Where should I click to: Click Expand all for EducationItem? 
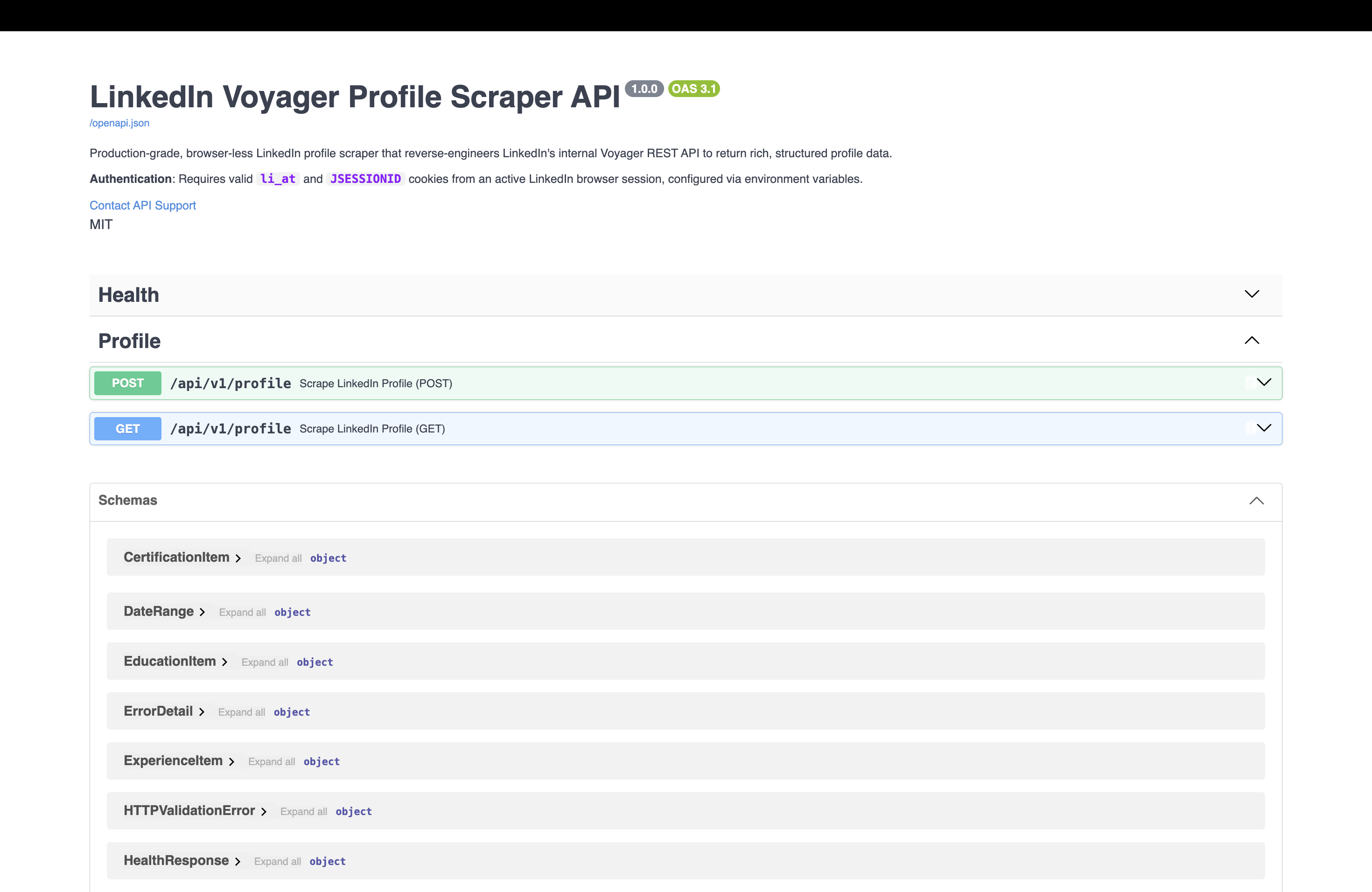tap(265, 662)
